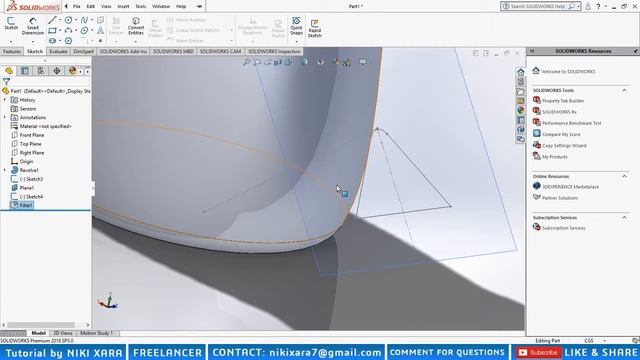
Task: Select the Spline sketch tool
Action: click(84, 20)
